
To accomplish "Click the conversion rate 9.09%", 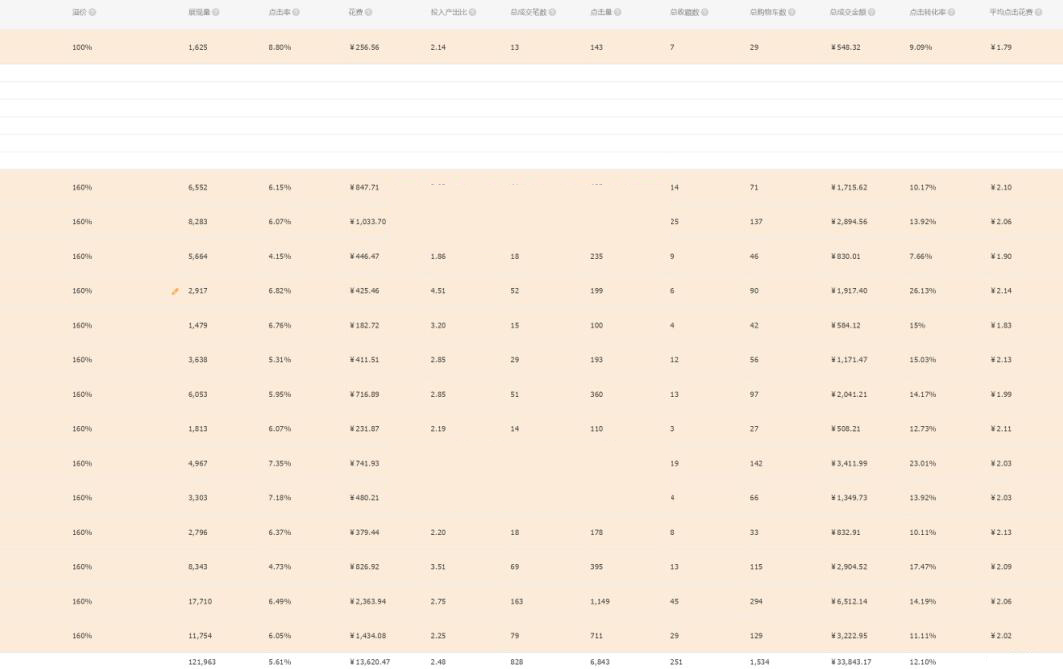I will coord(921,47).
